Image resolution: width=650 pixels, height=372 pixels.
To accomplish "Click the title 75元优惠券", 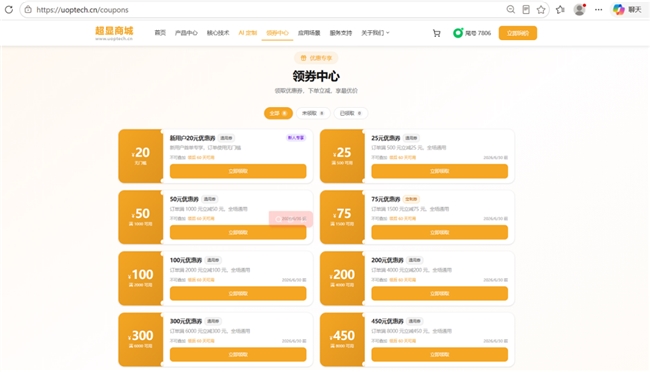I will 386,199.
